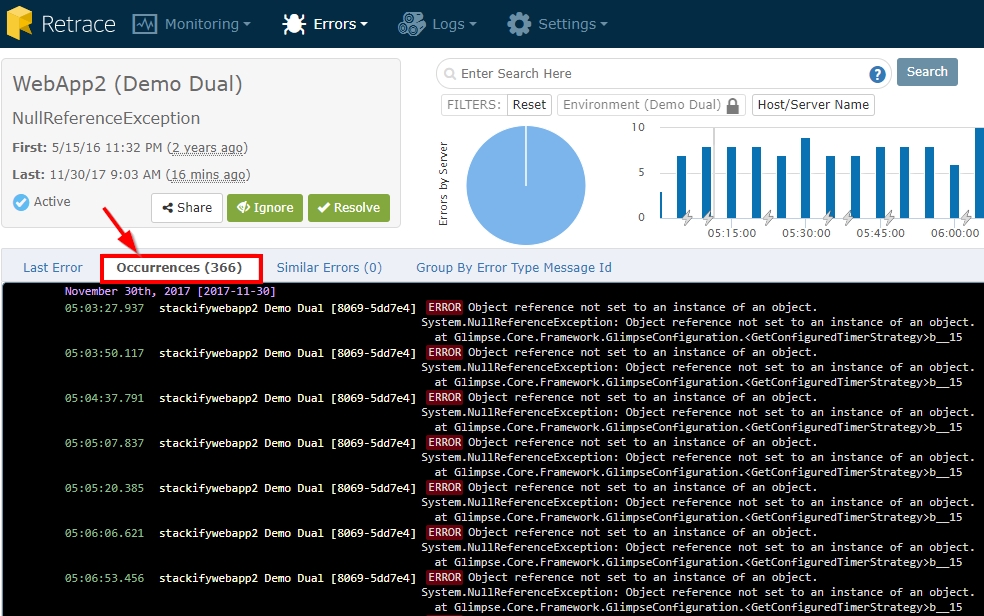
Task: Select the Occurrences (366) tab
Action: tap(179, 268)
